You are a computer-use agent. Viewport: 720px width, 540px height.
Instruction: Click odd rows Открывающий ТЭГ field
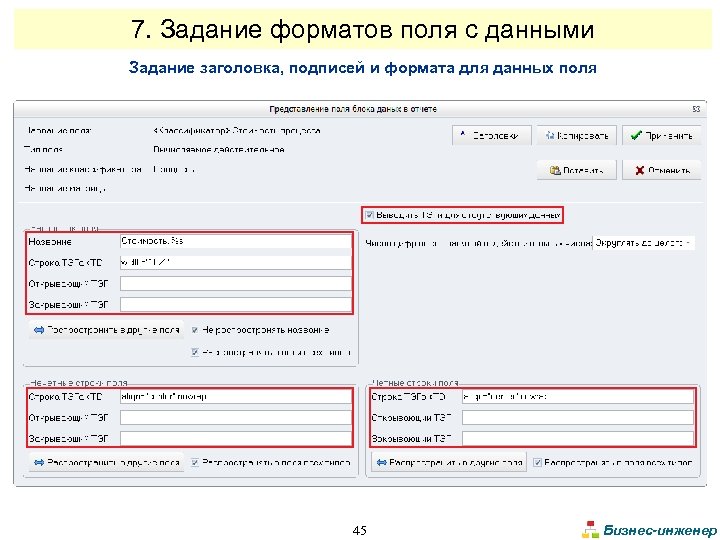point(236,417)
